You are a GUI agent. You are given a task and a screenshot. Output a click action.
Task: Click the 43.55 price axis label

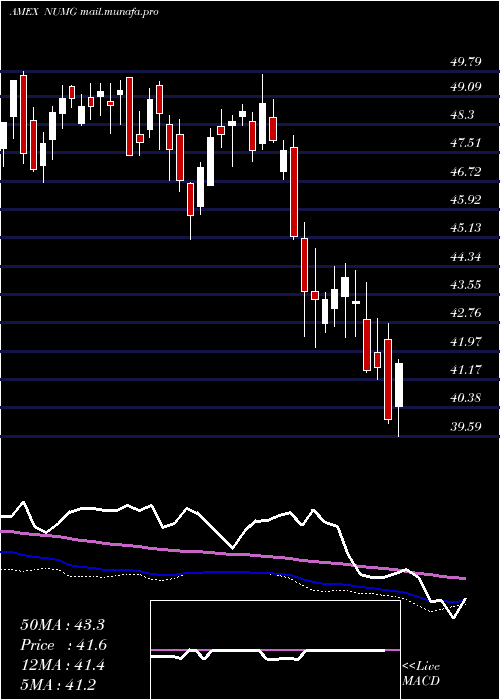[x=466, y=284]
